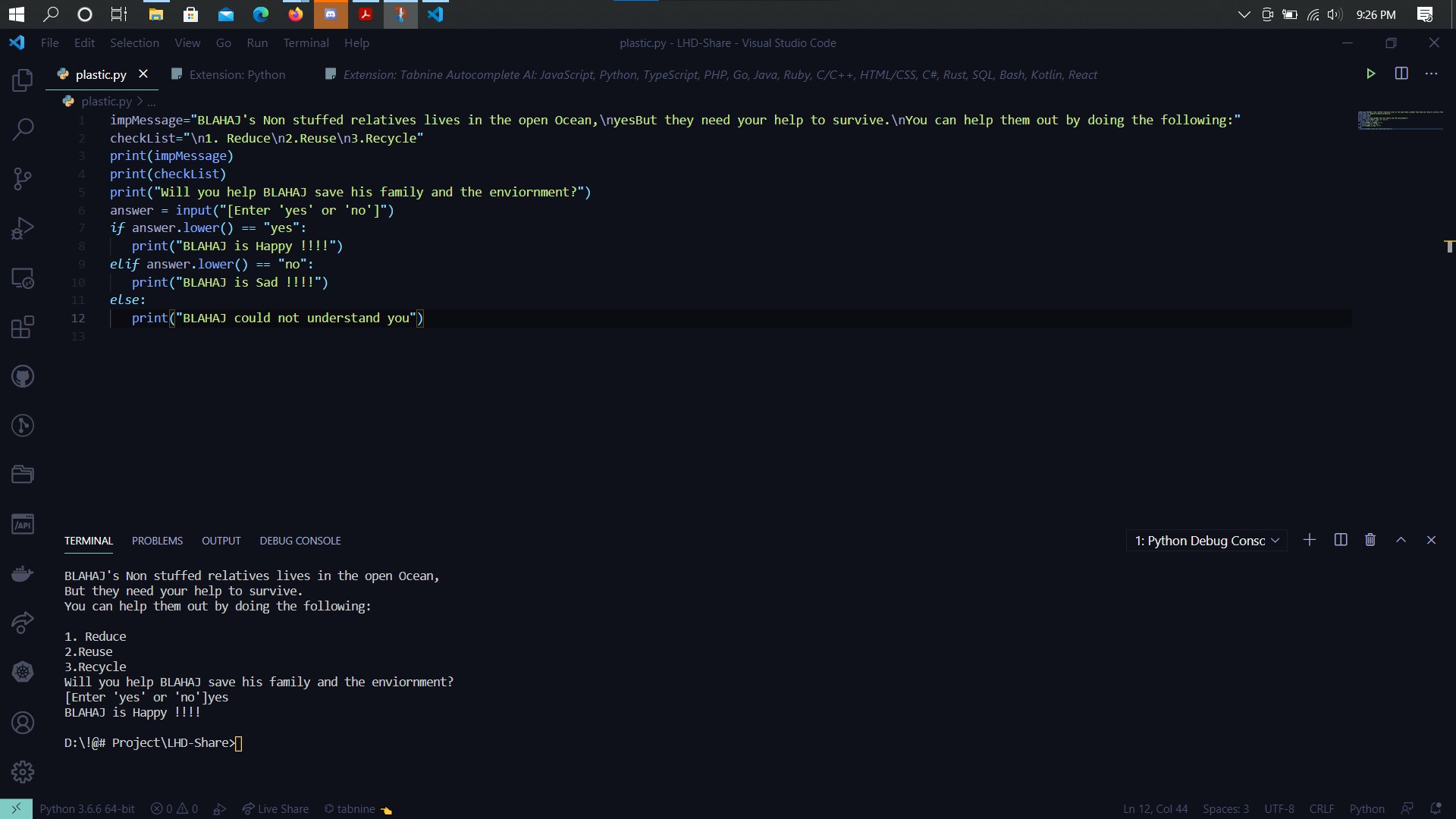Open the Docker sidebar view
Viewport: 1456px width, 819px height.
pos(23,574)
